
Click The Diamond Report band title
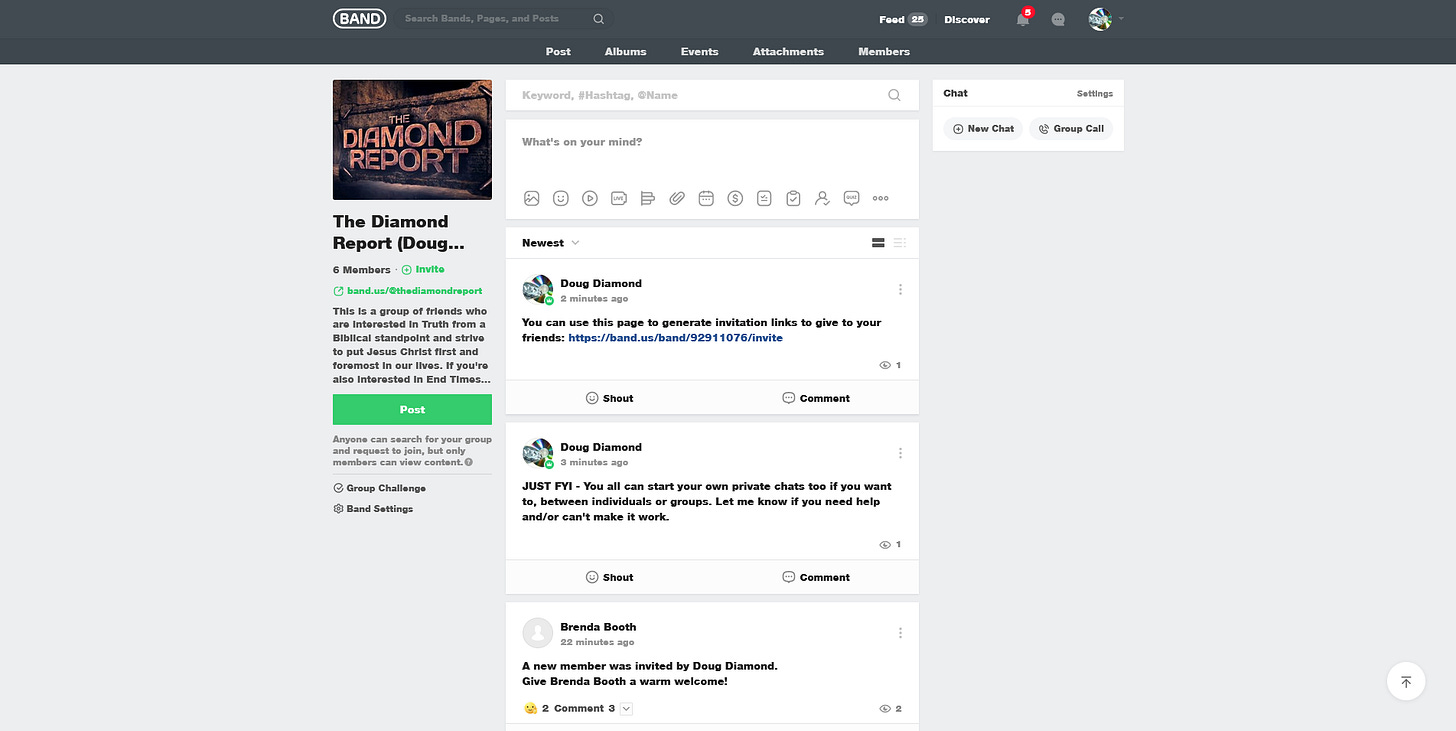[x=398, y=232]
